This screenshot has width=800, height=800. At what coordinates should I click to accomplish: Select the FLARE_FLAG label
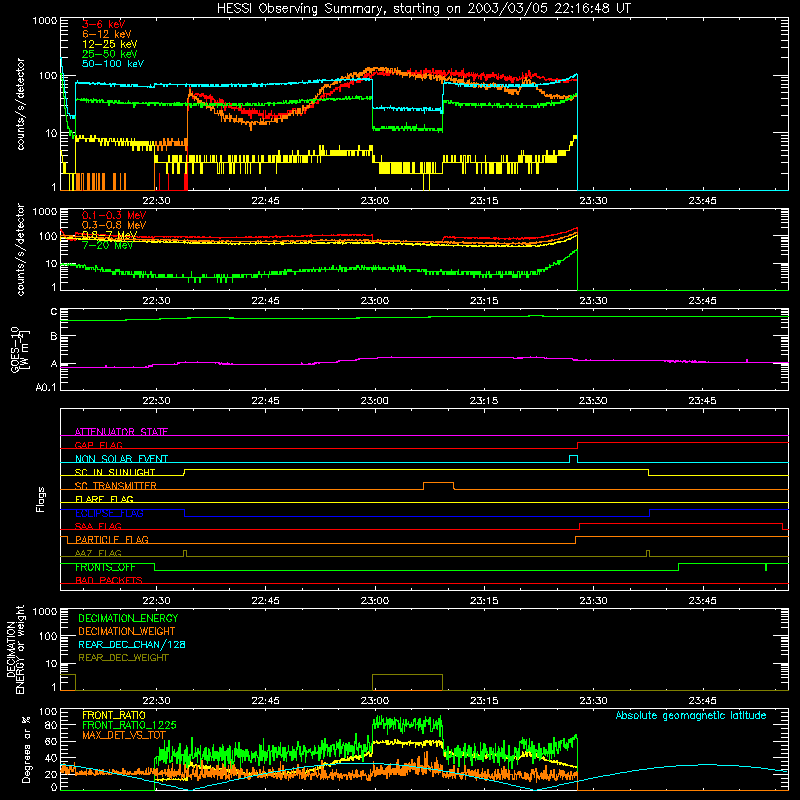coord(104,499)
